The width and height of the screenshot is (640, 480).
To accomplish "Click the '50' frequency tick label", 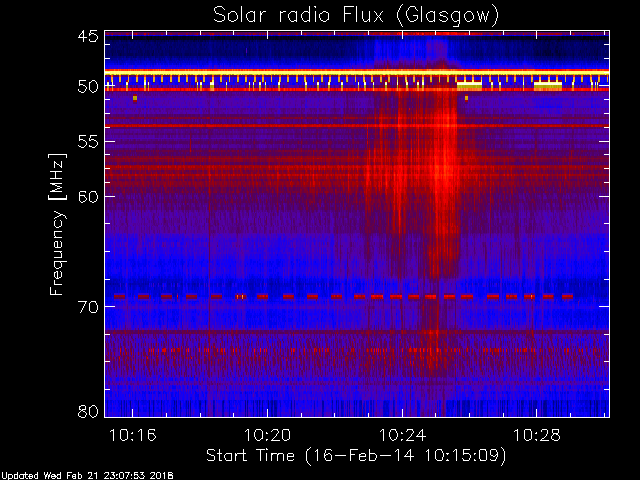I will pos(88,87).
